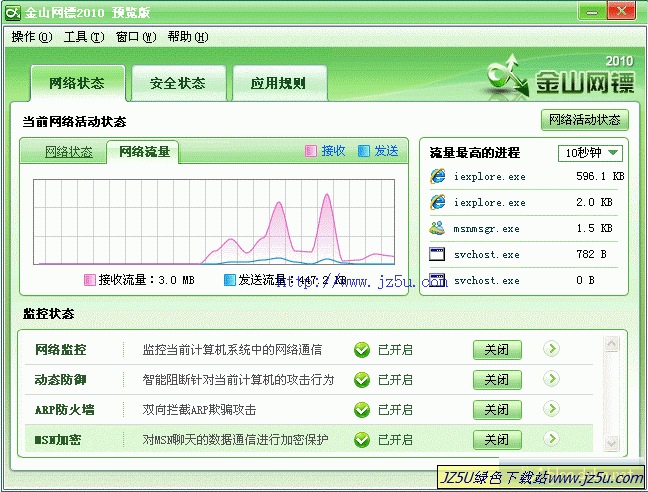Screen dimensions: 648x492
Task: Click the green check icon for MSN加密
Action: [x=362, y=440]
